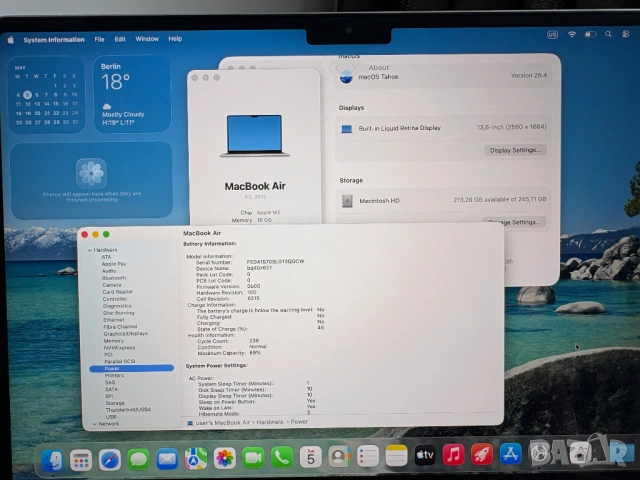This screenshot has height=480, width=640.
Task: Select Storage in the sidebar list
Action: pyautogui.click(x=115, y=403)
